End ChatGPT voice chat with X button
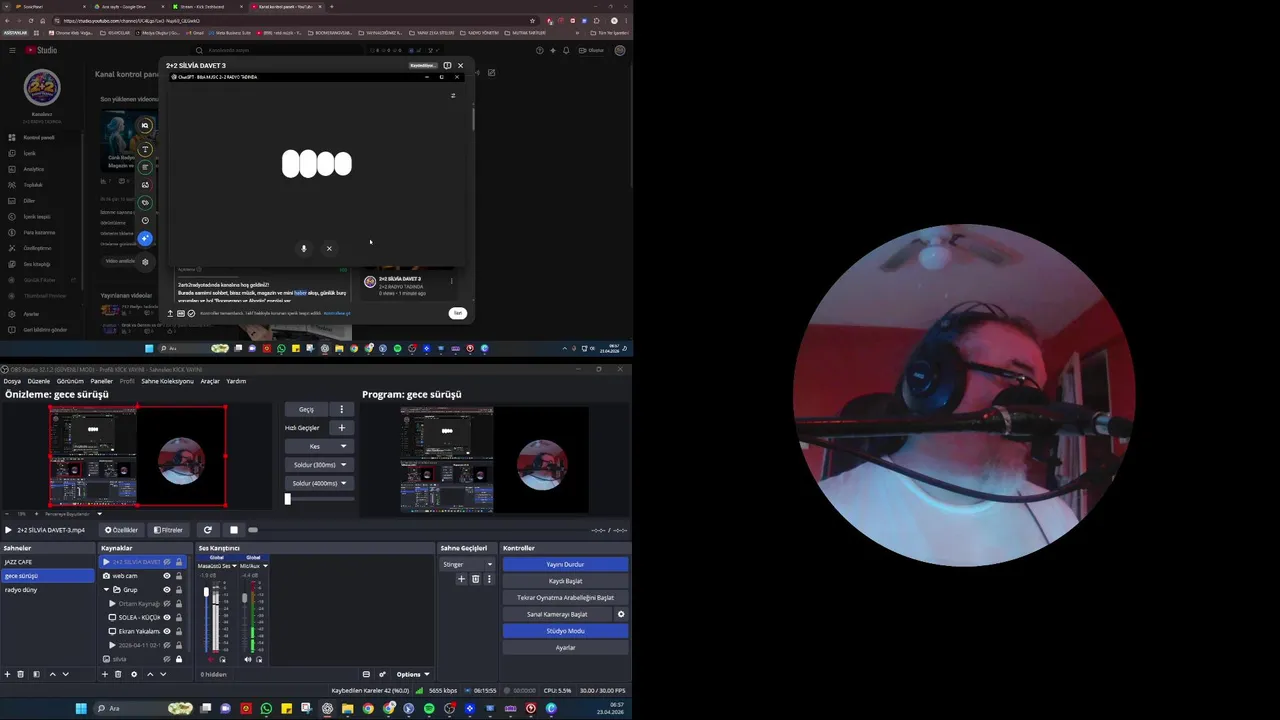Image resolution: width=1280 pixels, height=720 pixels. [x=329, y=248]
